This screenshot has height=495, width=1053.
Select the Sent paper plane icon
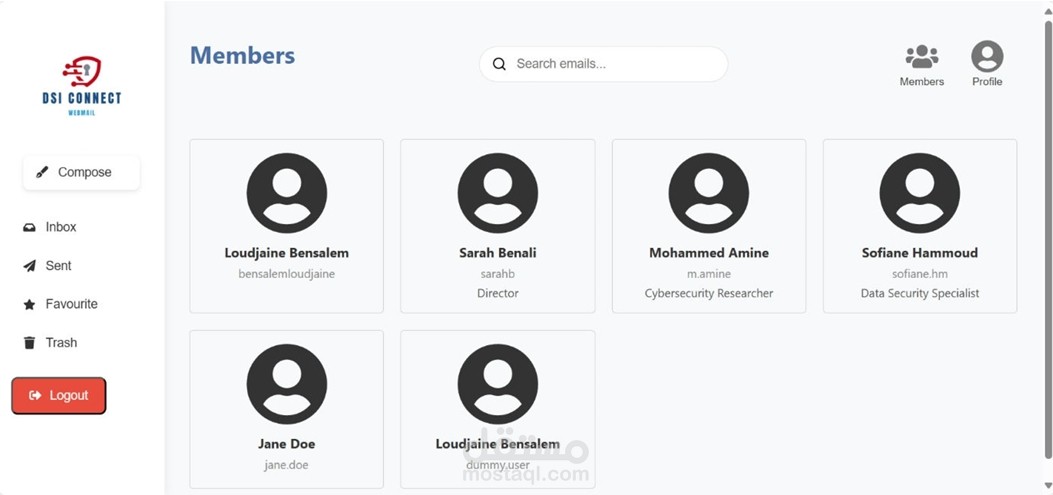coord(30,266)
